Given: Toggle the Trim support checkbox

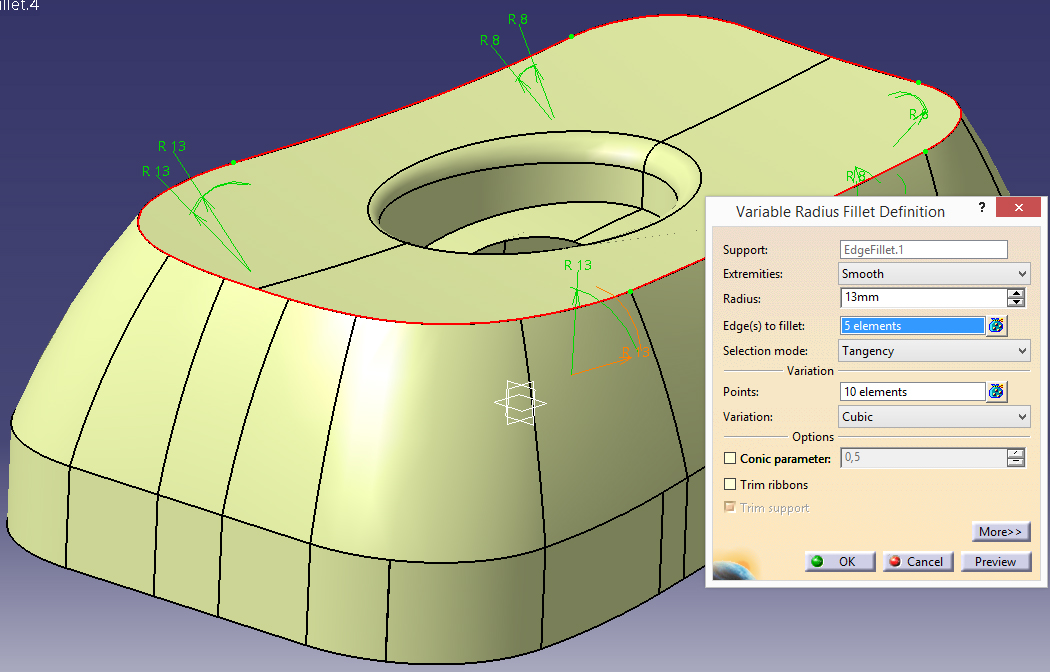Looking at the screenshot, I should 730,508.
